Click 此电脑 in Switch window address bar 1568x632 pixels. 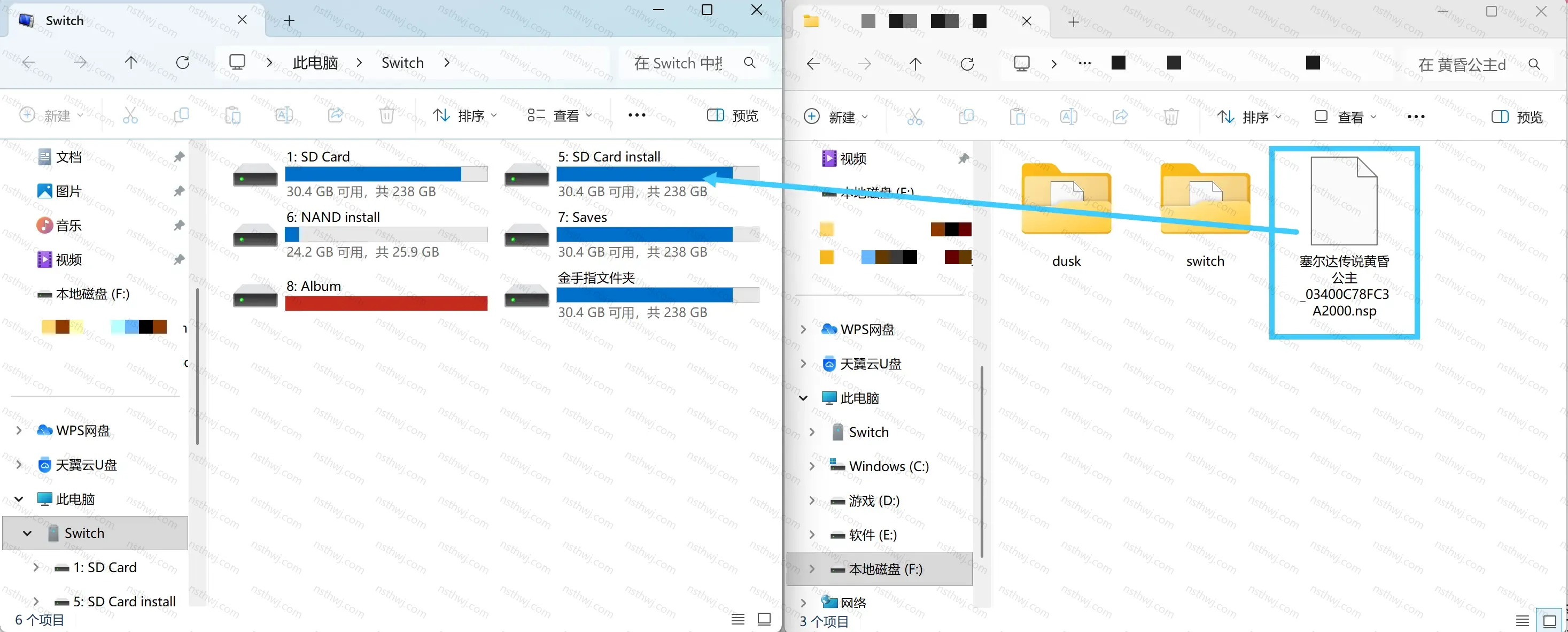tap(315, 63)
